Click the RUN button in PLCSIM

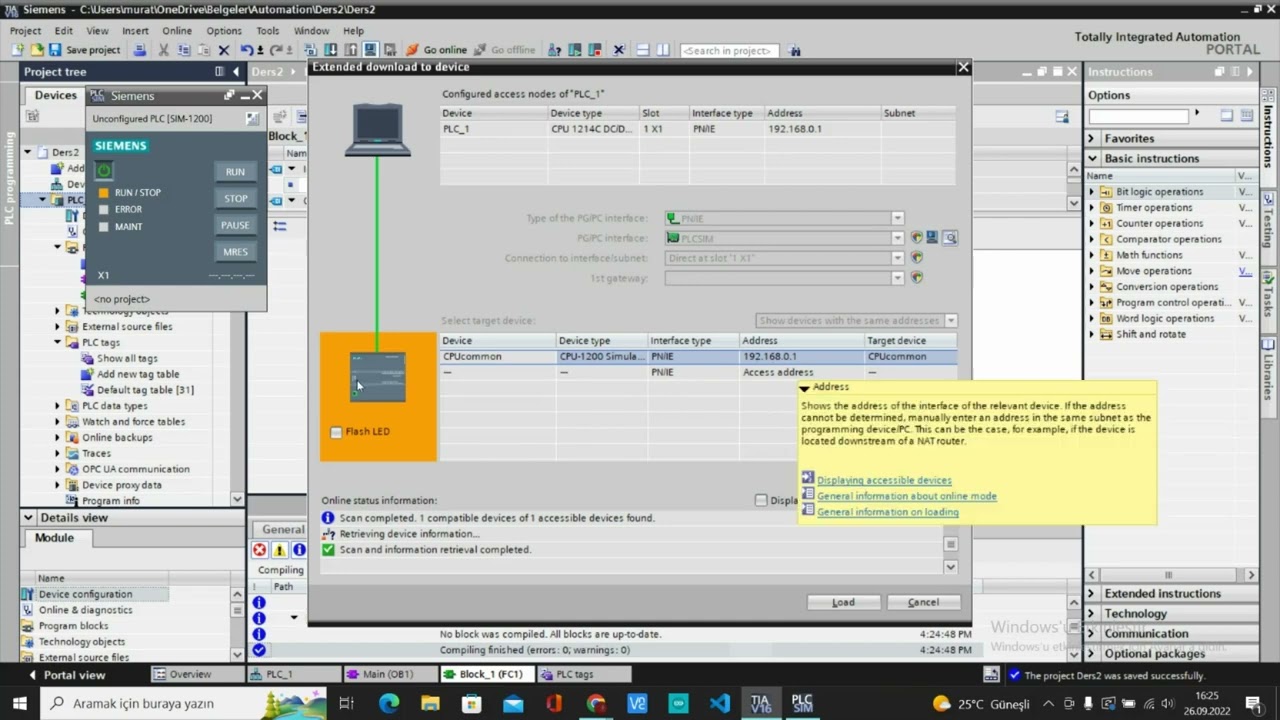(235, 172)
